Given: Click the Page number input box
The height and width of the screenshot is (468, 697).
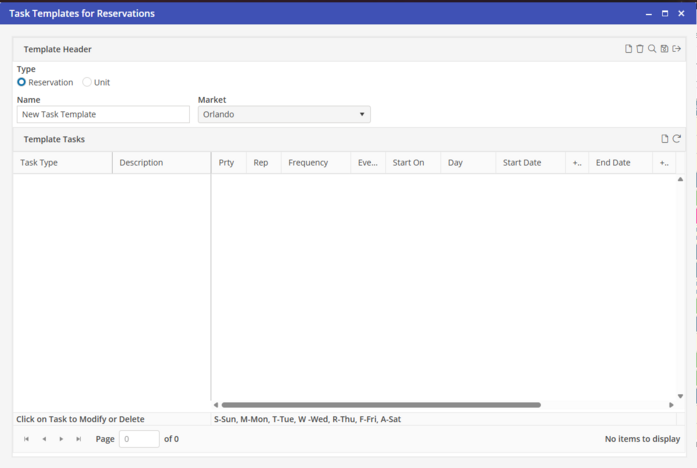Looking at the screenshot, I should tap(139, 439).
